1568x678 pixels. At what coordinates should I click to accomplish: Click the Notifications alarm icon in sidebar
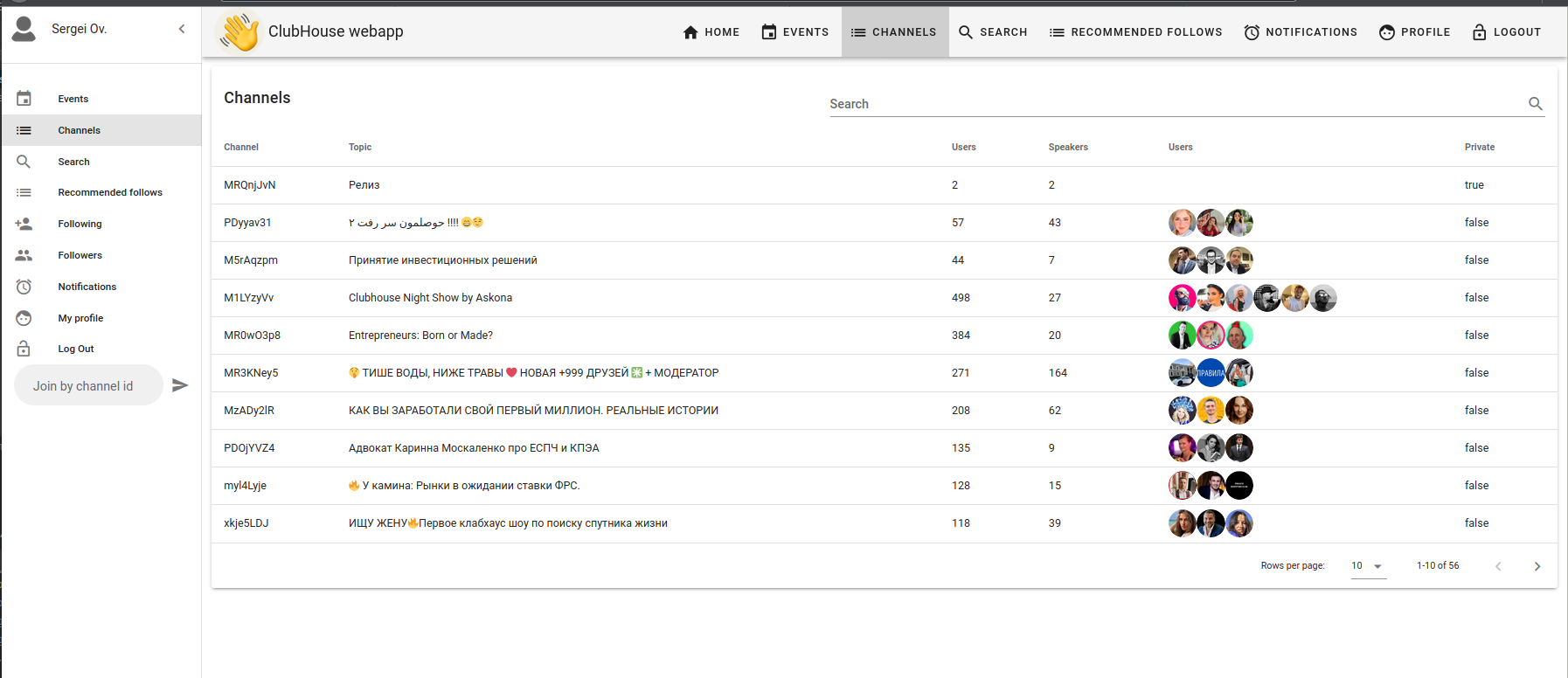click(24, 287)
